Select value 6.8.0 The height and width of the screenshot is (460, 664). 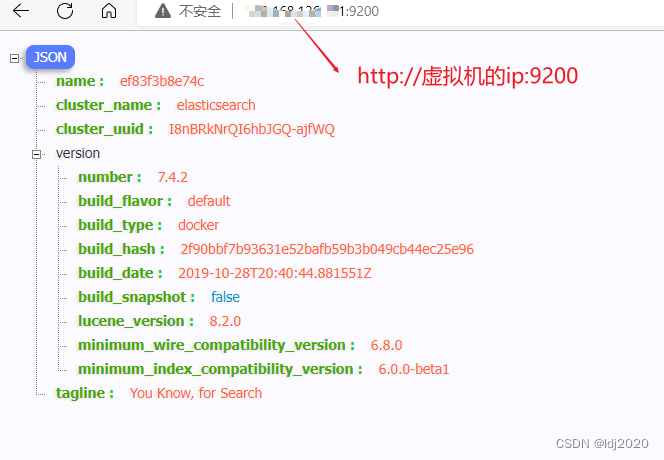point(386,345)
